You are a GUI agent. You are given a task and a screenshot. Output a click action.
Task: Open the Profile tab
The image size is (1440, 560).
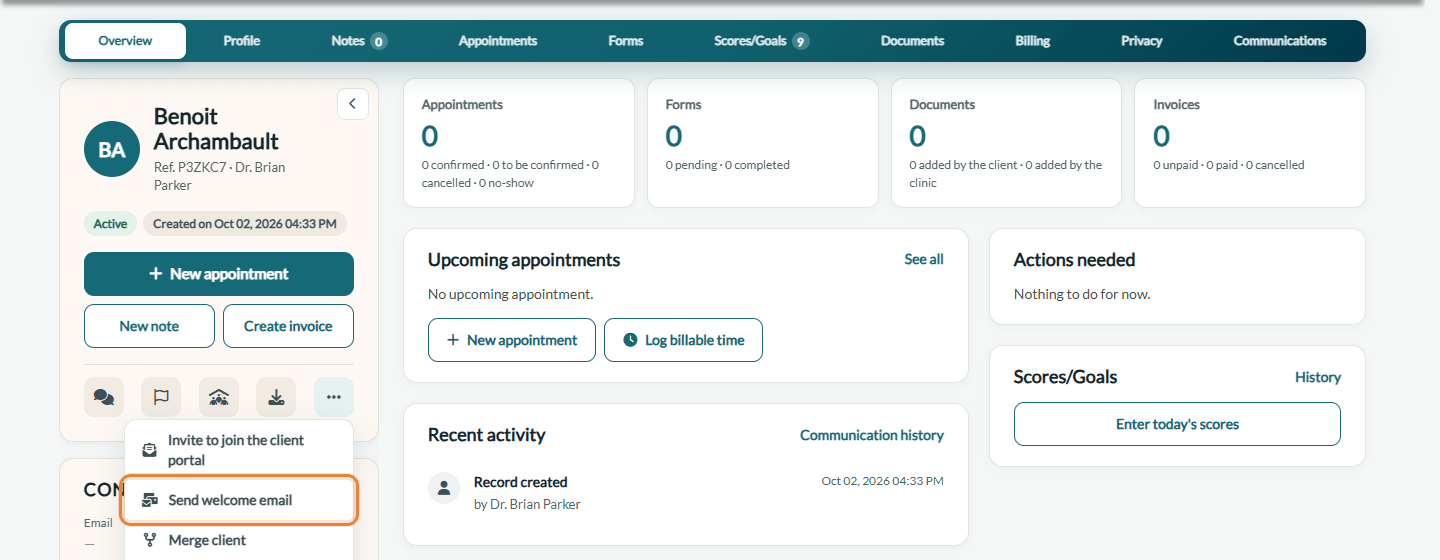pos(242,41)
